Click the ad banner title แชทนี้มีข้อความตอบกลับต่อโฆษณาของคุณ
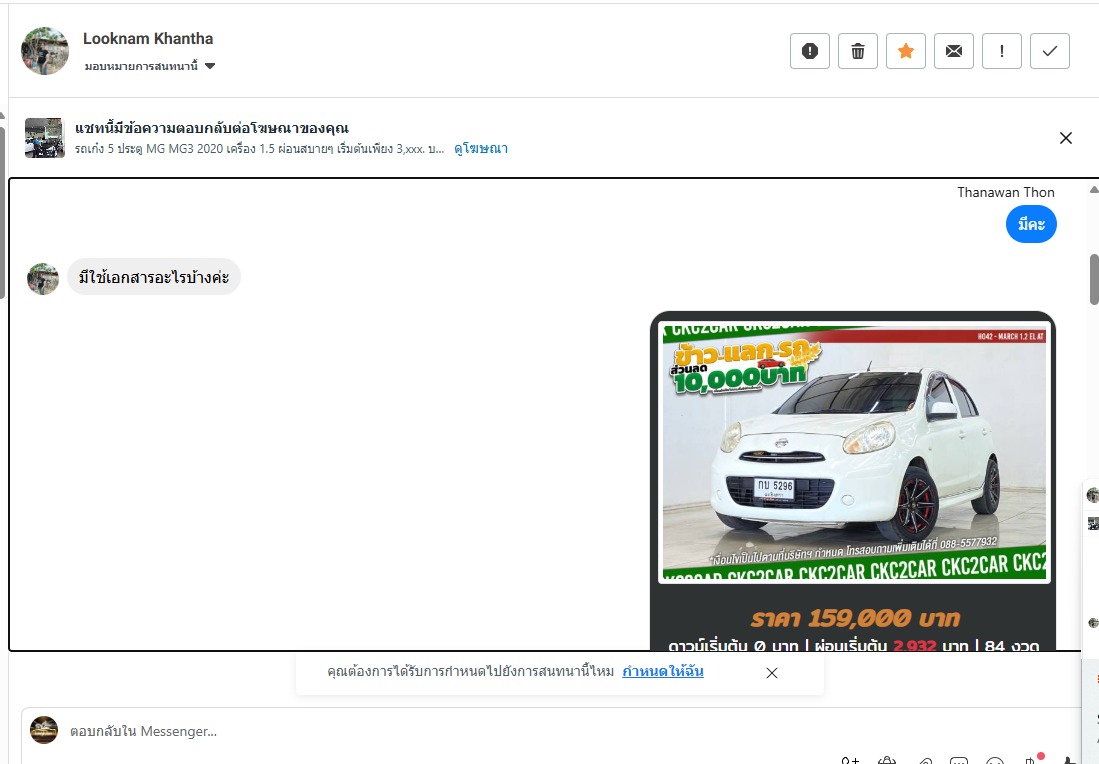This screenshot has height=764, width=1099. pos(212,128)
